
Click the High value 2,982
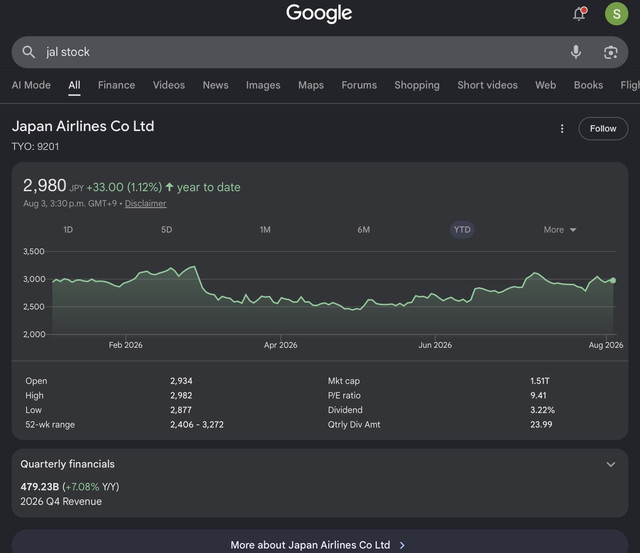click(181, 395)
